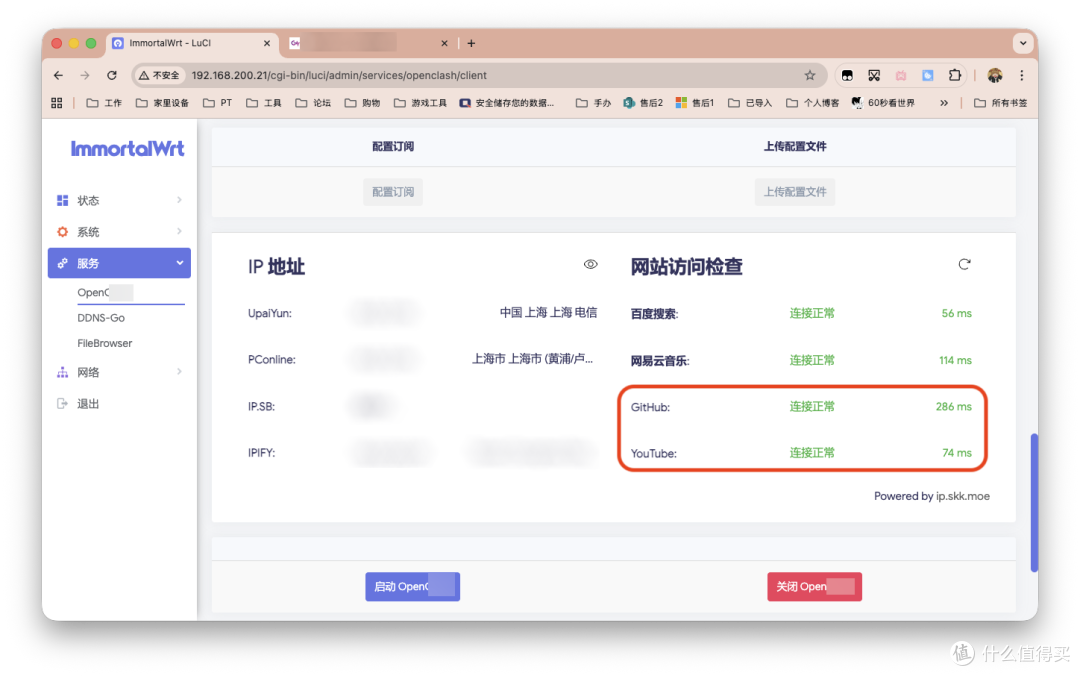Click the ImmortalWrt logo

pyautogui.click(x=127, y=148)
